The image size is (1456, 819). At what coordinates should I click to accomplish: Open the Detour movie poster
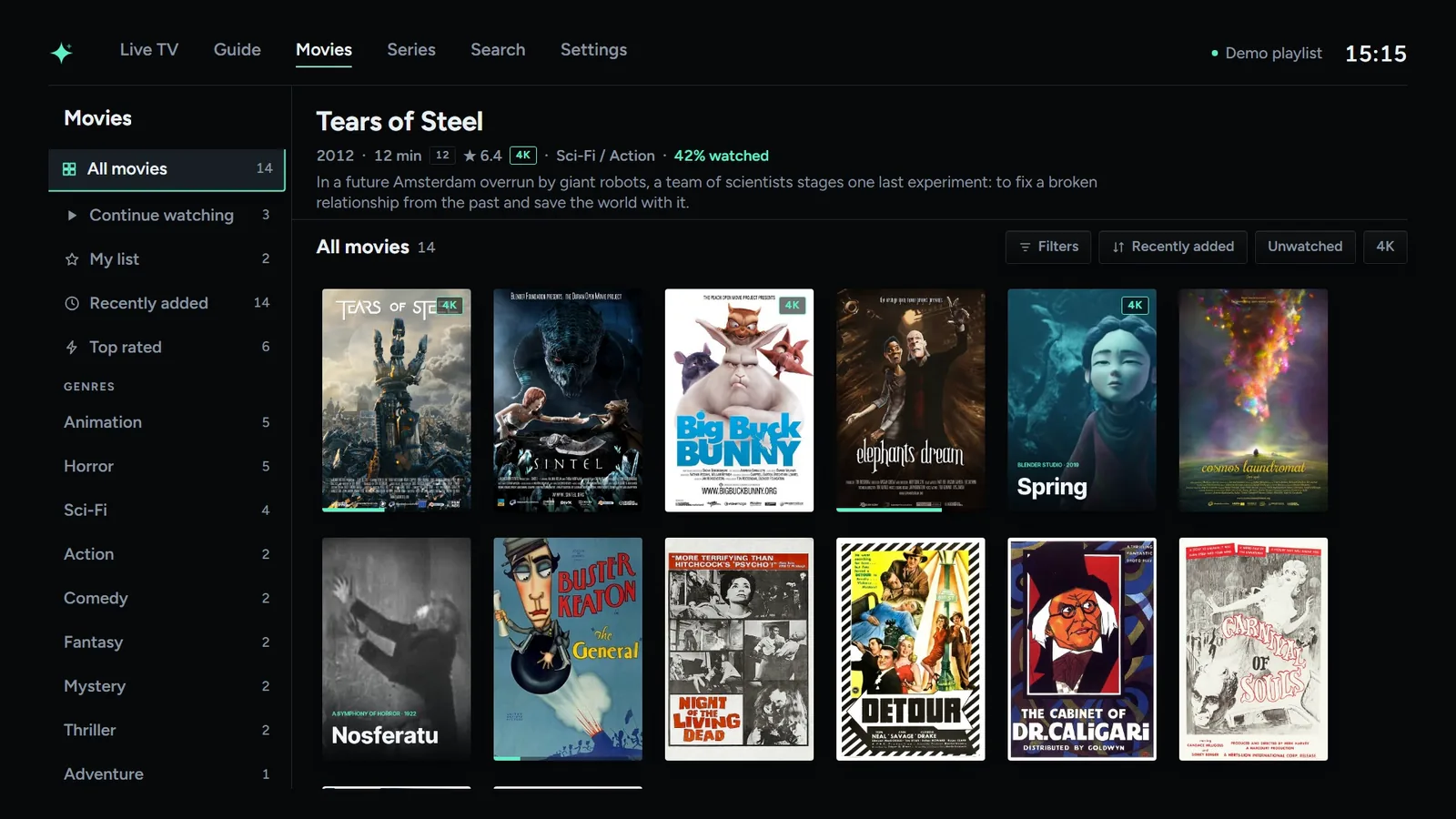tap(910, 649)
